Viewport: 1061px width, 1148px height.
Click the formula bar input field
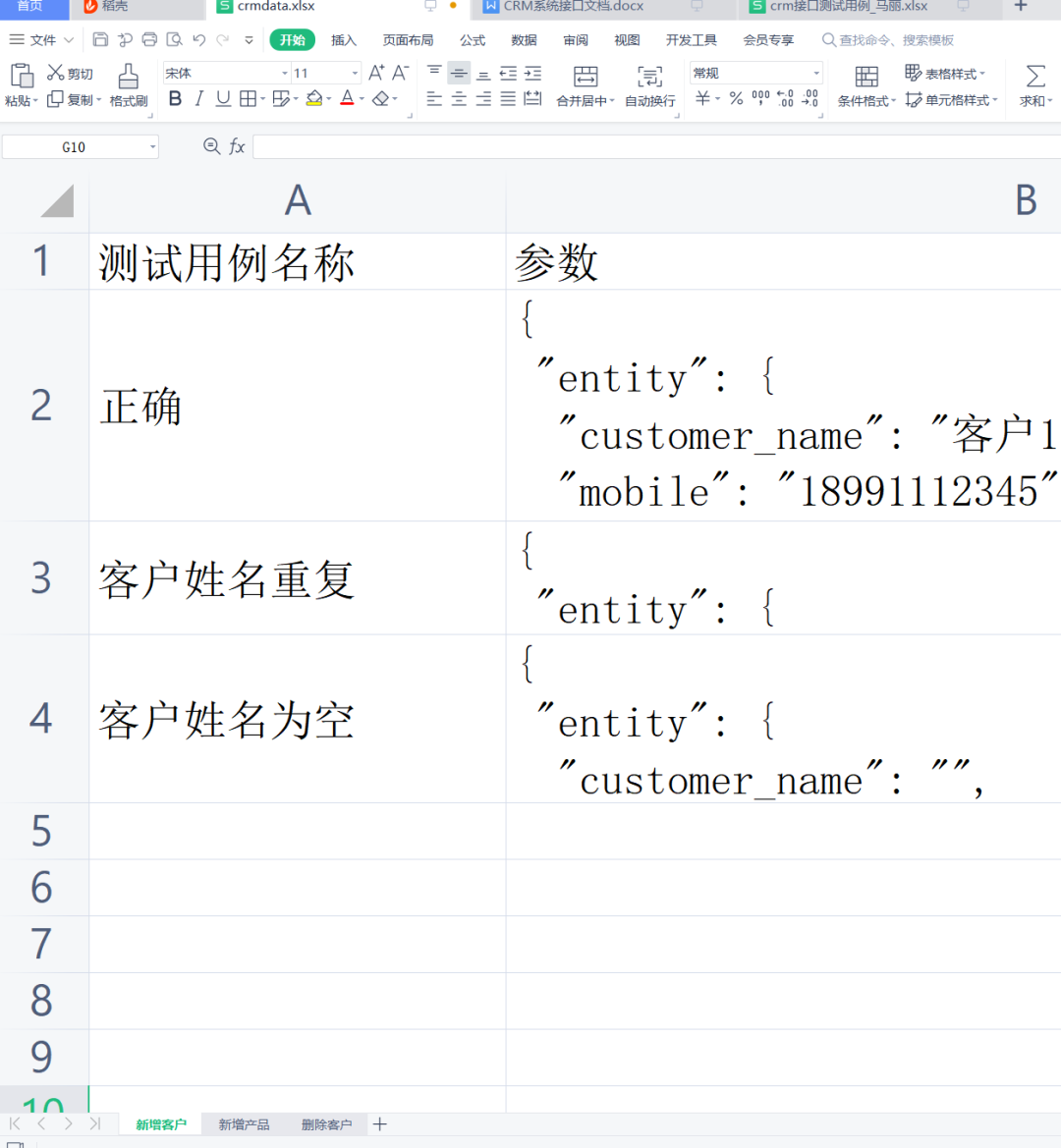pos(657,147)
